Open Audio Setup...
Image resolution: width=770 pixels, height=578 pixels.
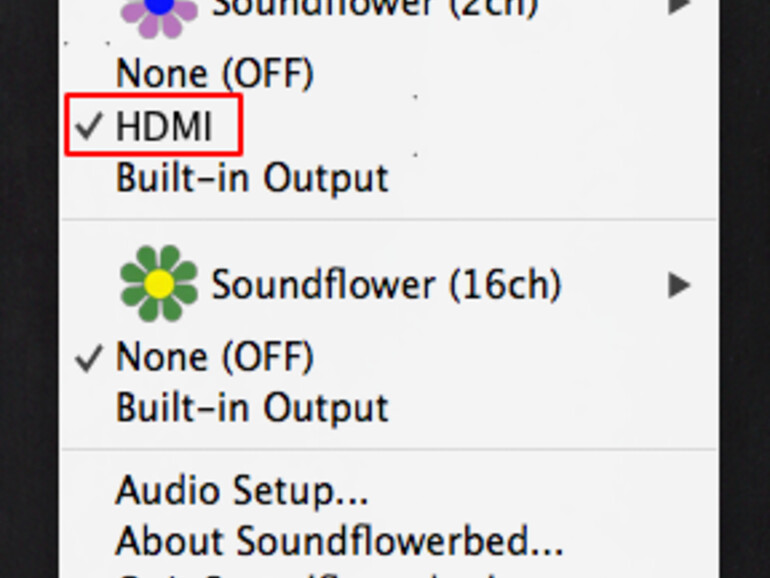click(x=242, y=491)
